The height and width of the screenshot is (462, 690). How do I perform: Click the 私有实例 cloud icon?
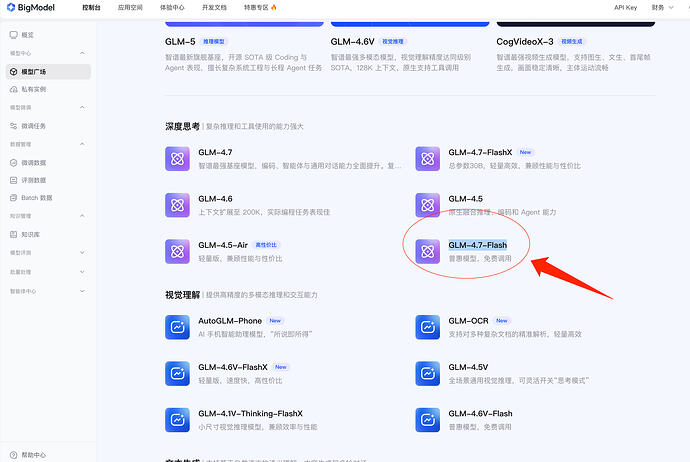(x=14, y=89)
